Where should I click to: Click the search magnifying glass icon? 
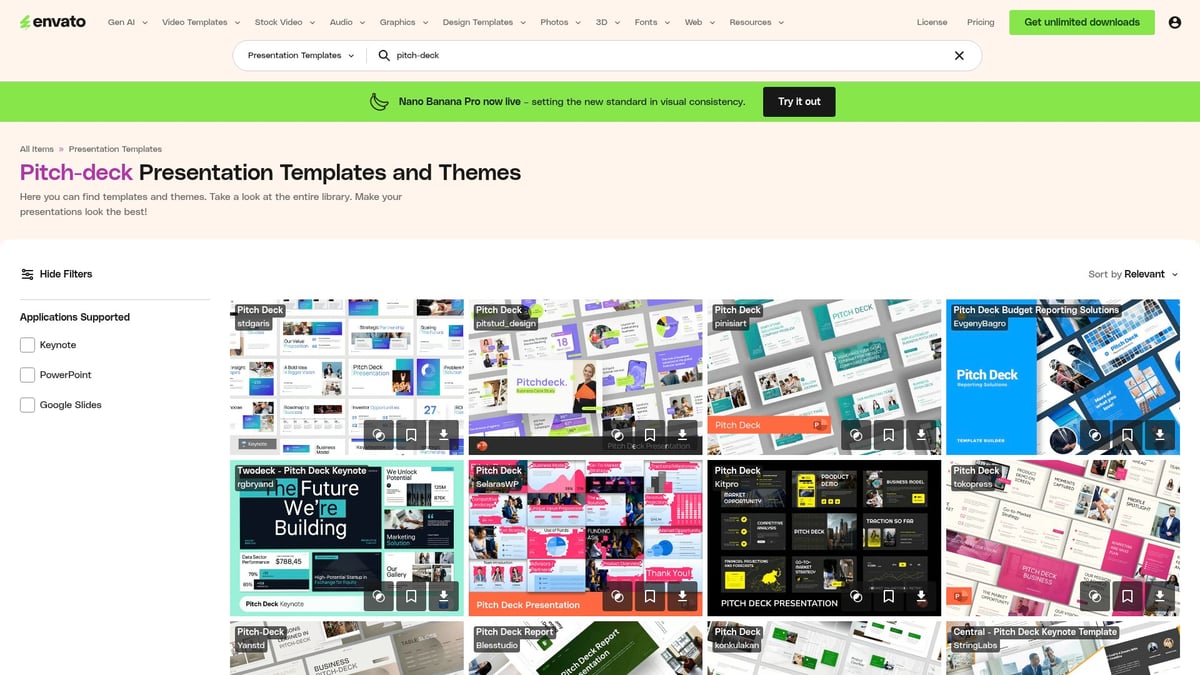click(x=383, y=55)
